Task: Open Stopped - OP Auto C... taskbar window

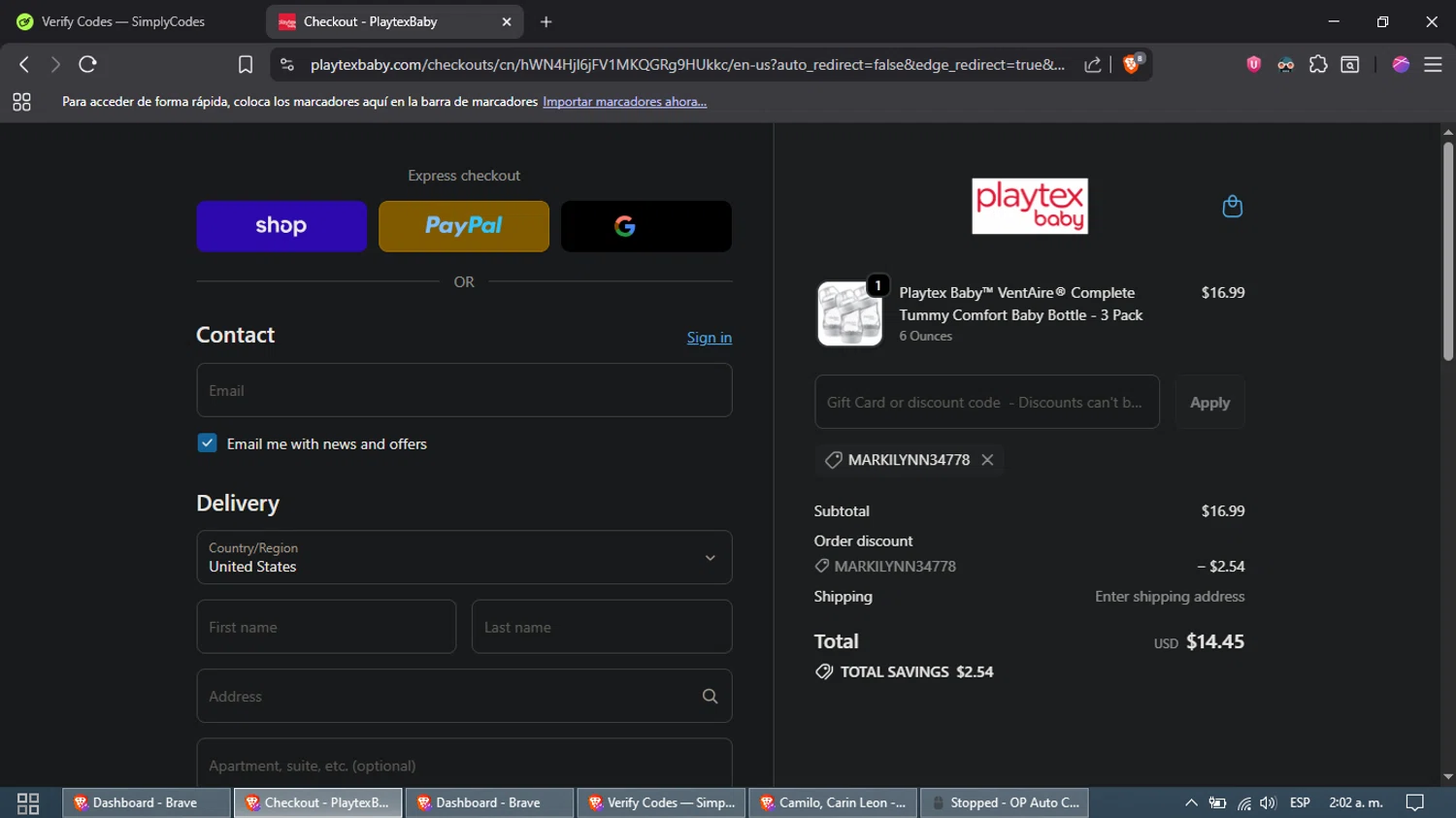Action: 1004,802
